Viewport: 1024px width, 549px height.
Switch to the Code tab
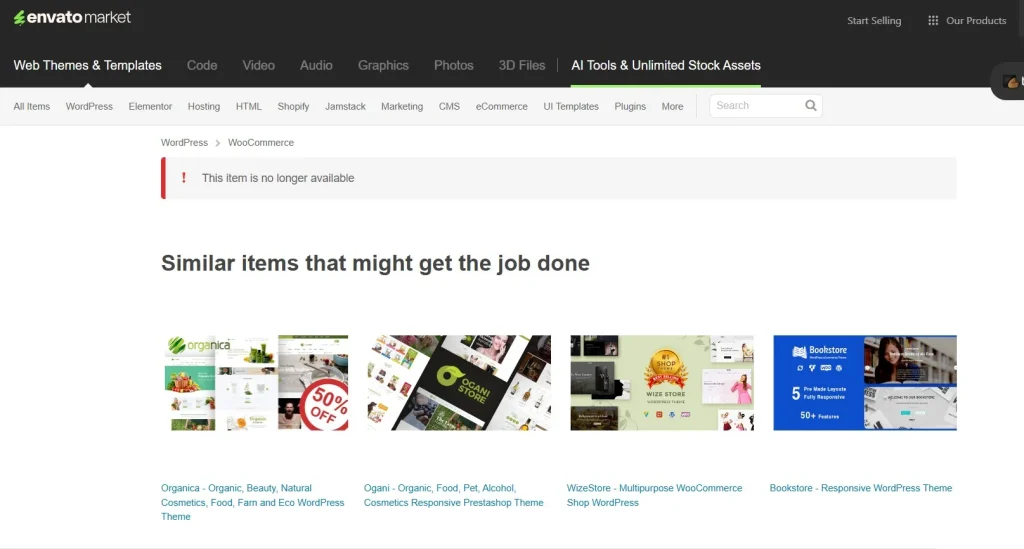(x=202, y=65)
